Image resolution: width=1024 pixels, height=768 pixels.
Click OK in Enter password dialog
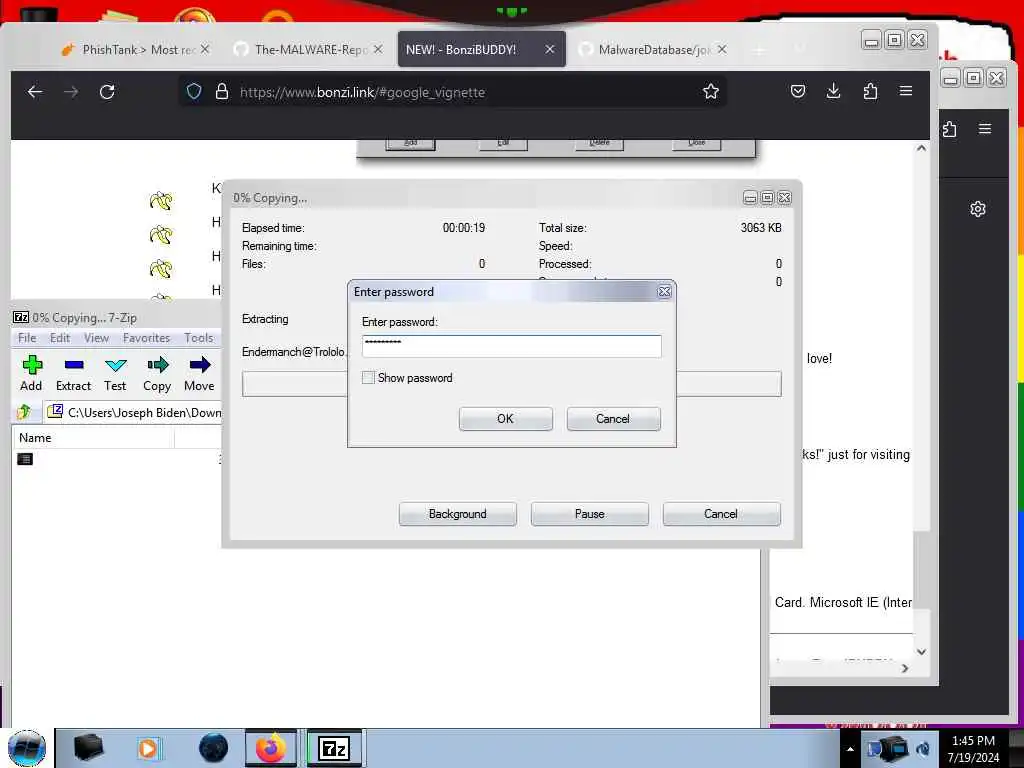coord(505,419)
